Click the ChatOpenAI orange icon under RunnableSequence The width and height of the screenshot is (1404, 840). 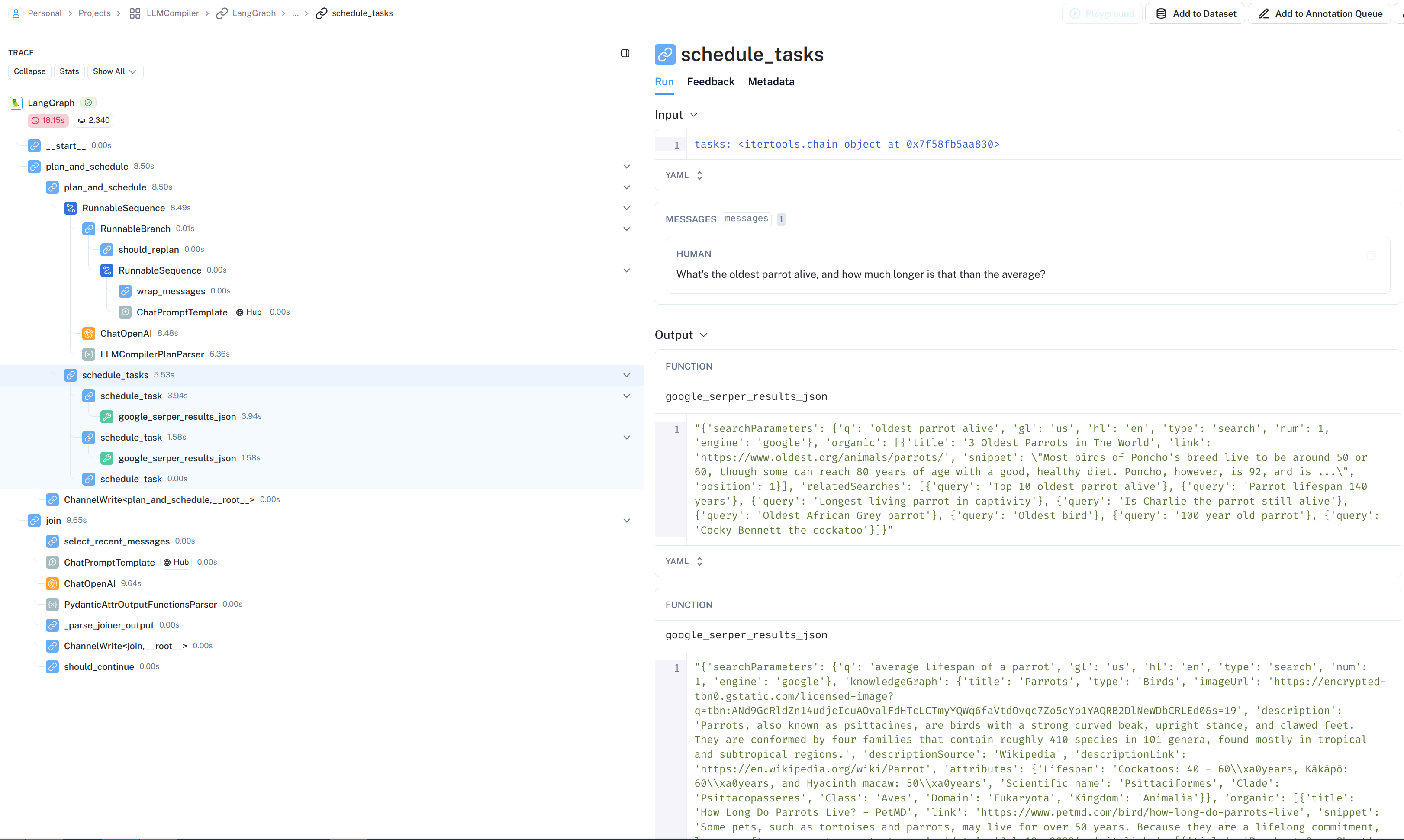(88, 333)
